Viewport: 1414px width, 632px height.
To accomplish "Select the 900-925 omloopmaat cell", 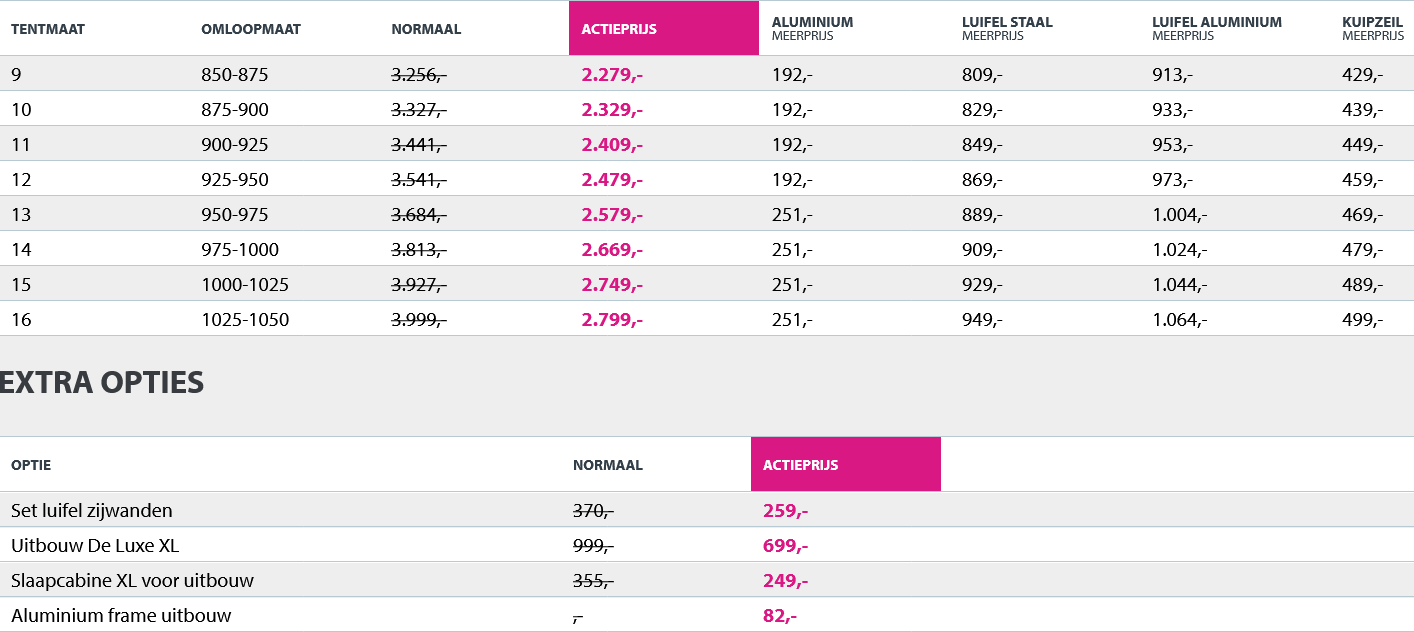I will click(x=235, y=145).
